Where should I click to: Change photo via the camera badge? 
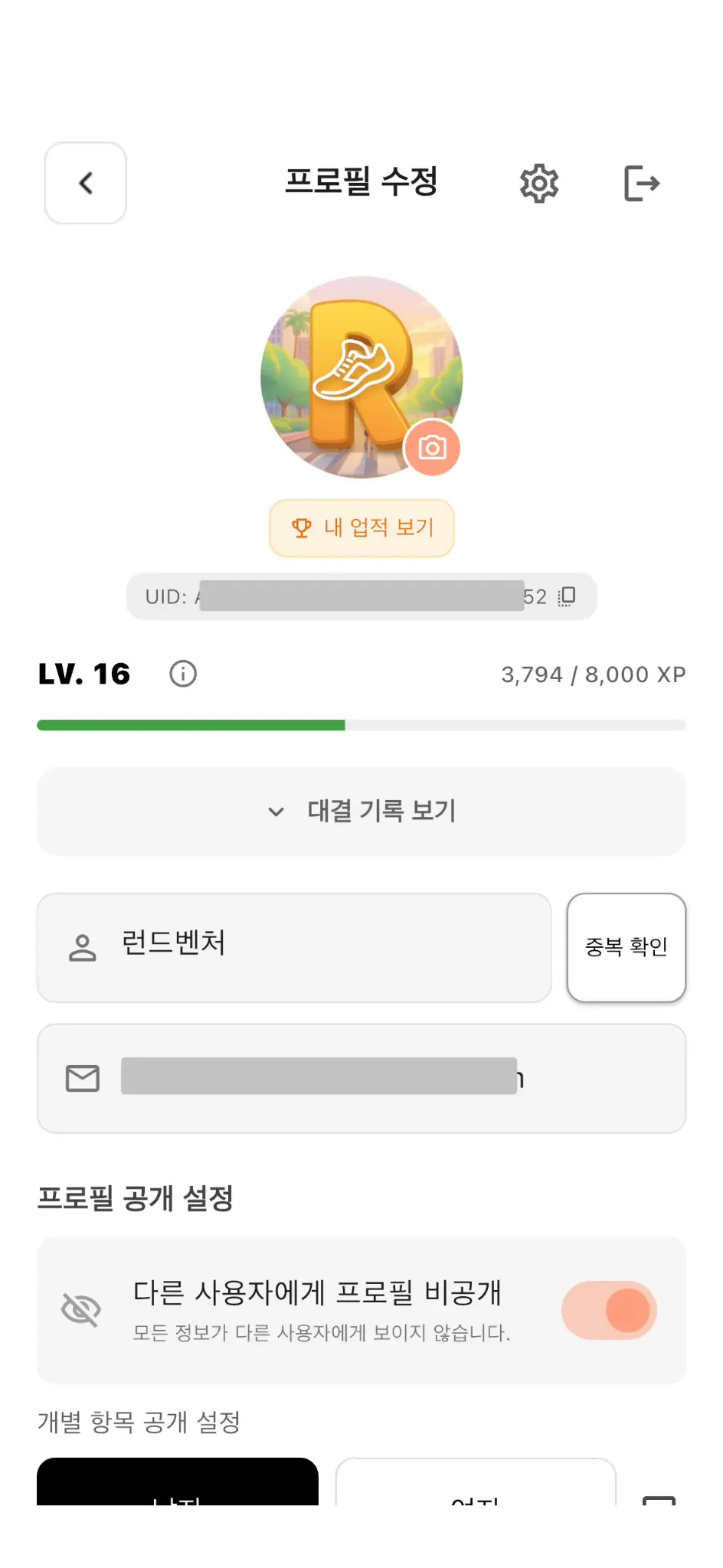point(432,448)
